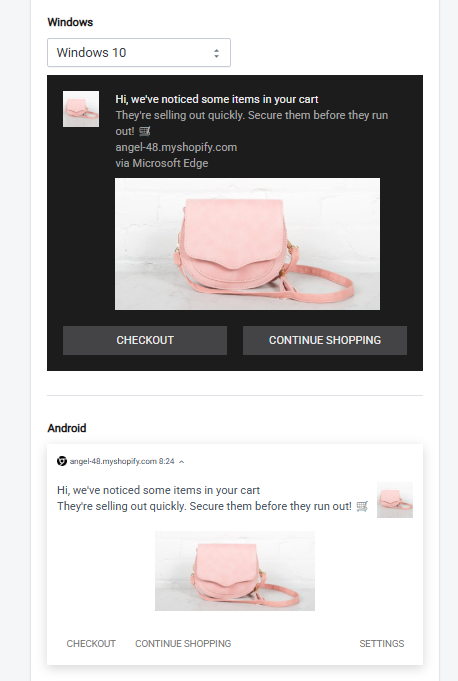The image size is (458, 681).
Task: Click the Windows notification title about cart items
Action: pyautogui.click(x=217, y=99)
